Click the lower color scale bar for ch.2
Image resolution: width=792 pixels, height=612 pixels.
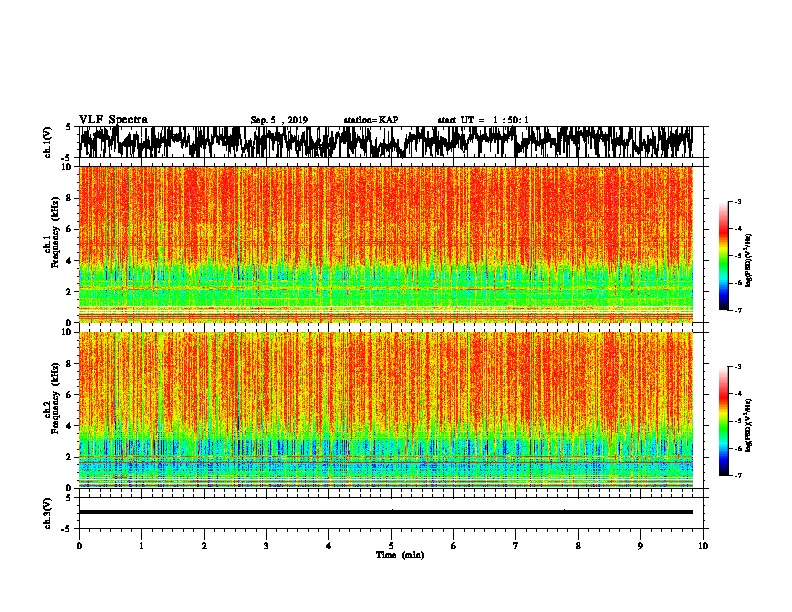(724, 421)
